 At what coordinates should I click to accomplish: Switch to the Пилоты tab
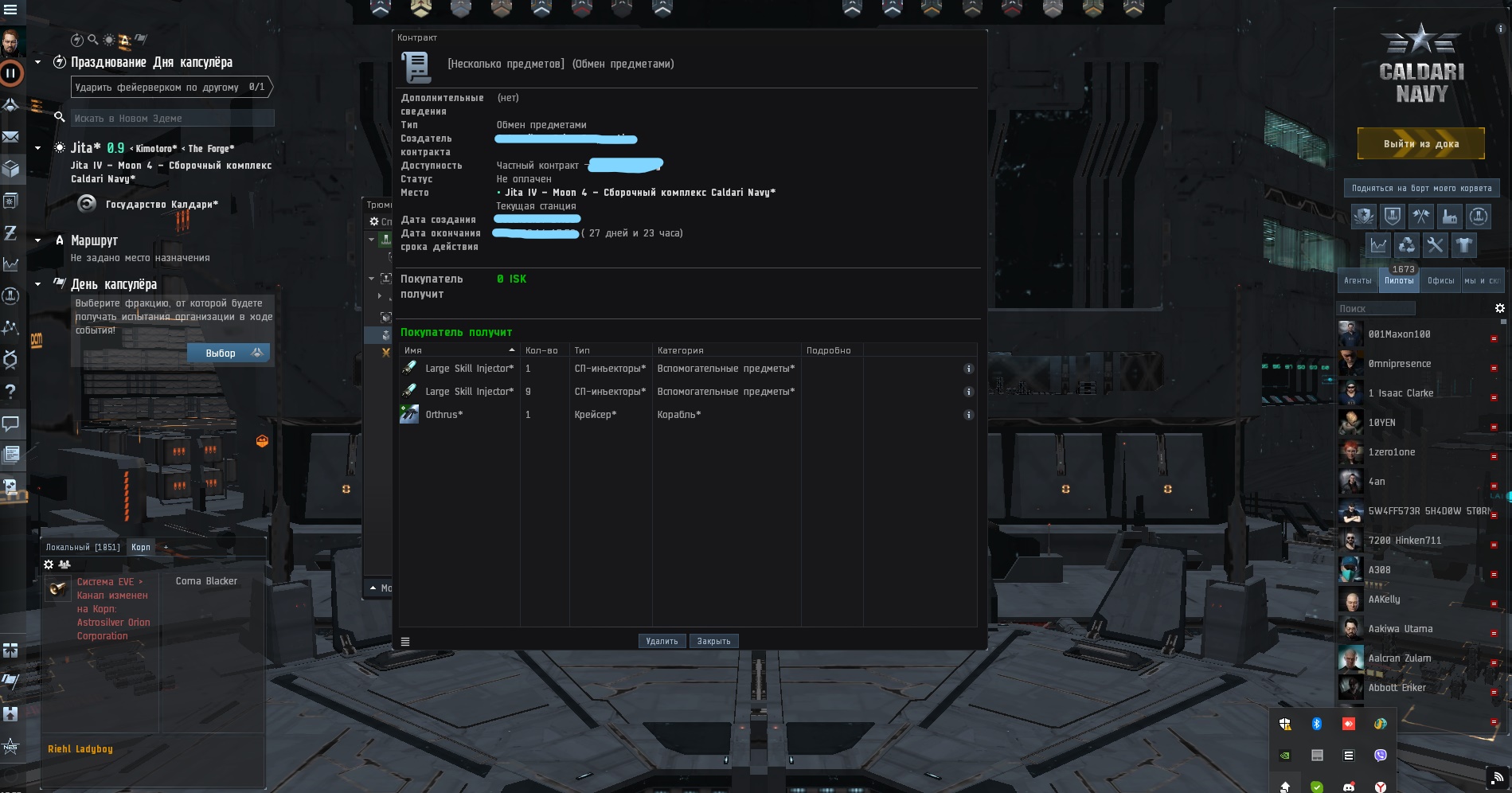[x=1399, y=280]
